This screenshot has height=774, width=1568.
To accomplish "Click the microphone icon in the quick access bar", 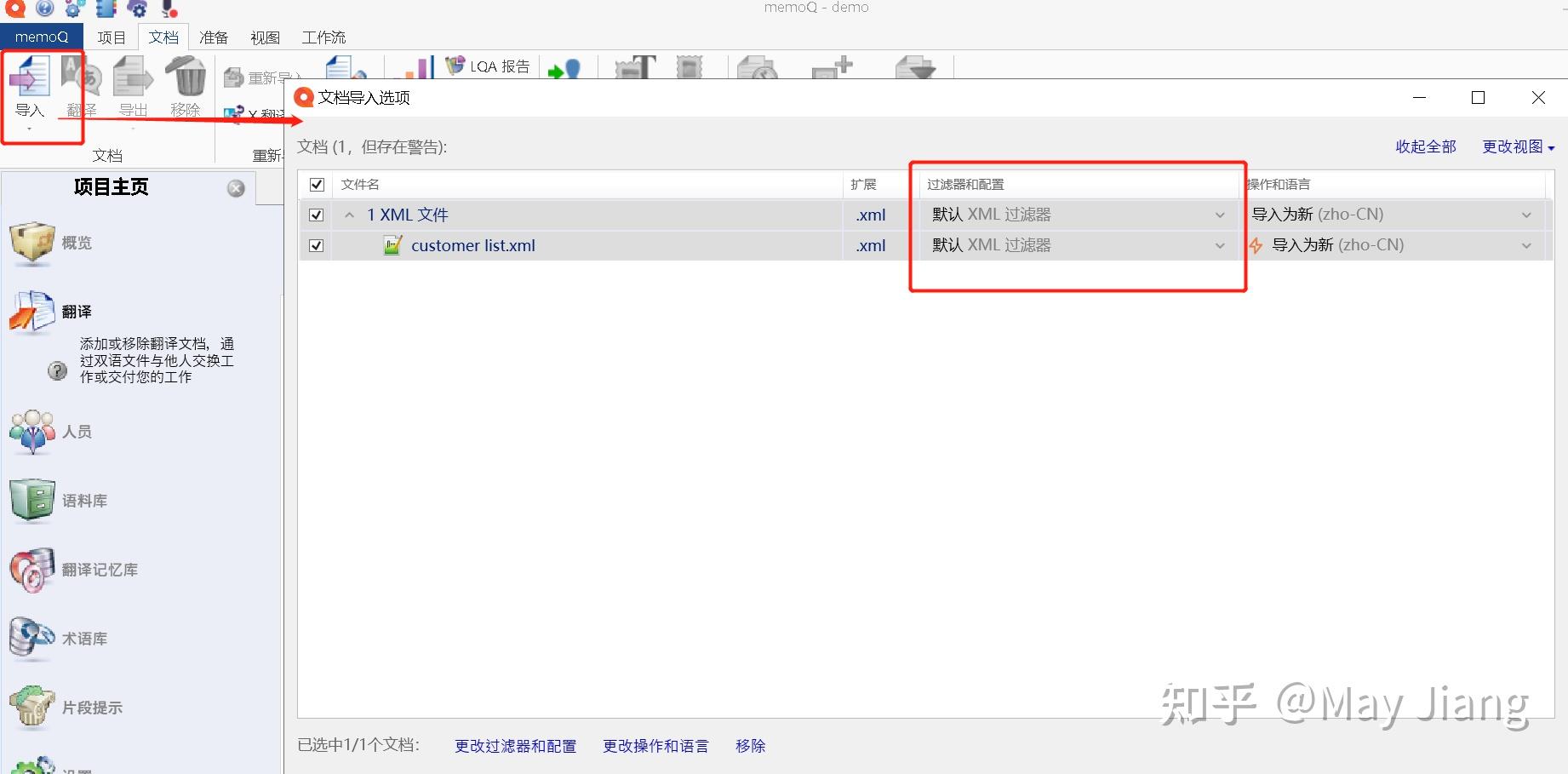I will [169, 9].
